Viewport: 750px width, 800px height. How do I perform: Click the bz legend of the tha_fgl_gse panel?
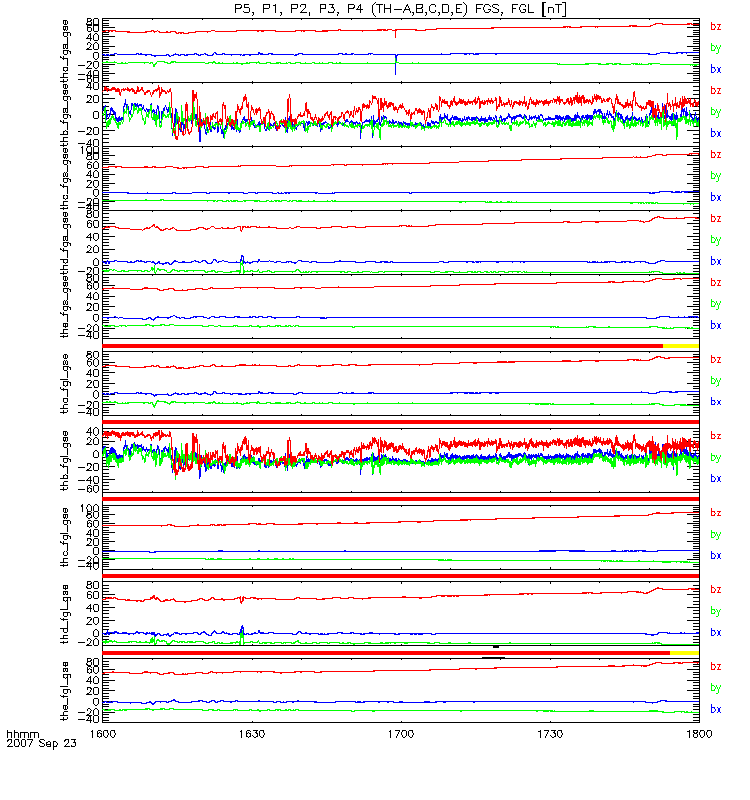tap(716, 360)
